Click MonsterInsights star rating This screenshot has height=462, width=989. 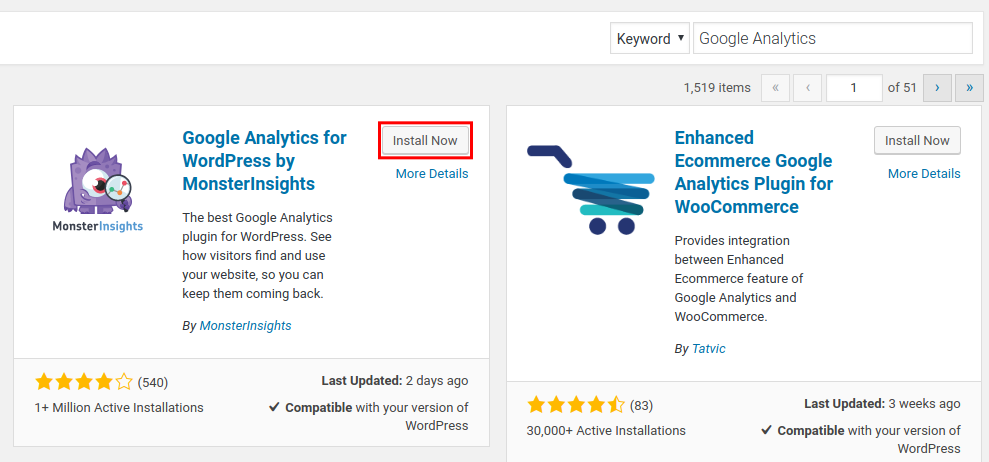83,382
